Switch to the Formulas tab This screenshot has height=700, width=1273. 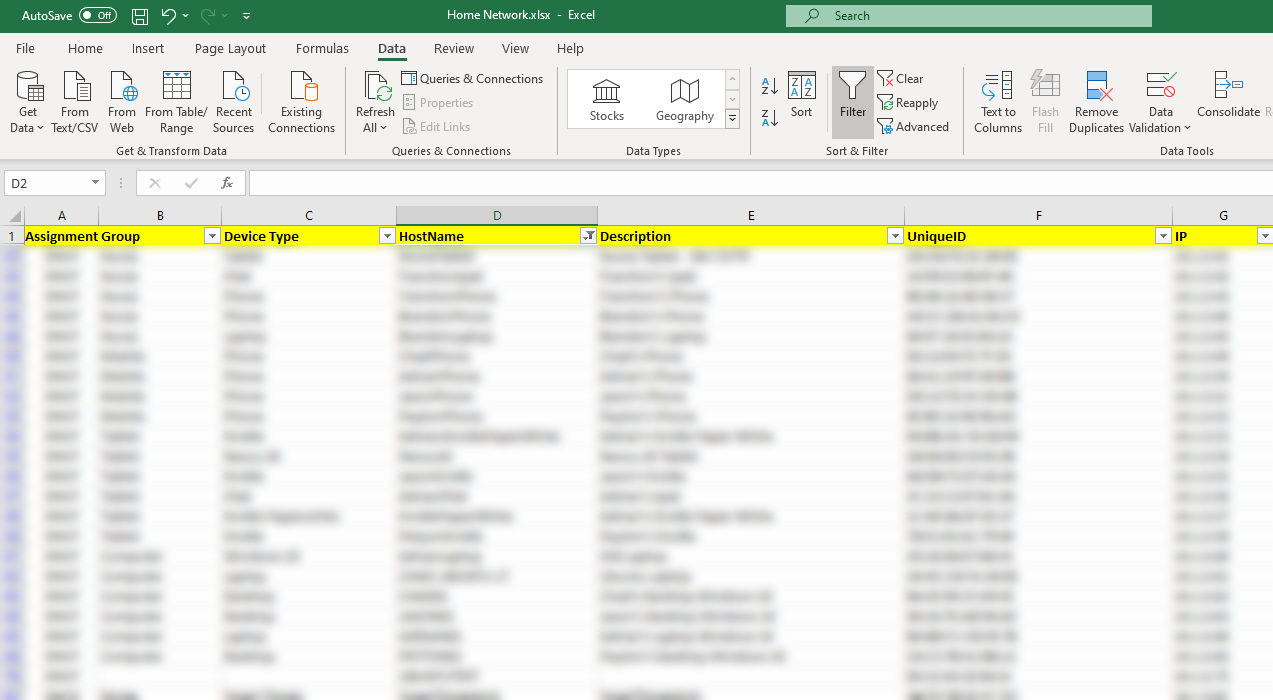pos(322,48)
